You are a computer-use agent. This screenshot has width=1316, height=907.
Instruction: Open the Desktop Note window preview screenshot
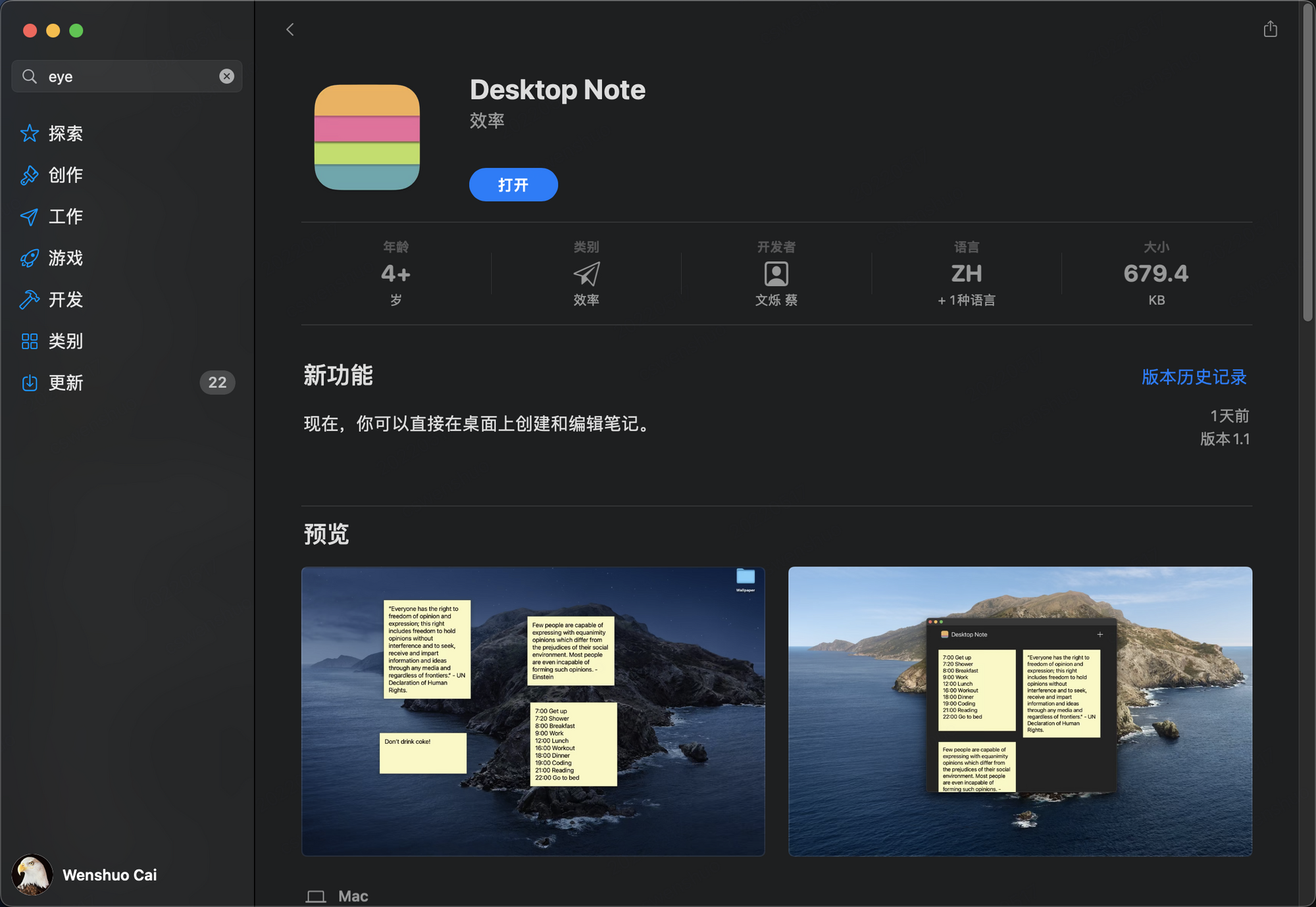pyautogui.click(x=1020, y=711)
